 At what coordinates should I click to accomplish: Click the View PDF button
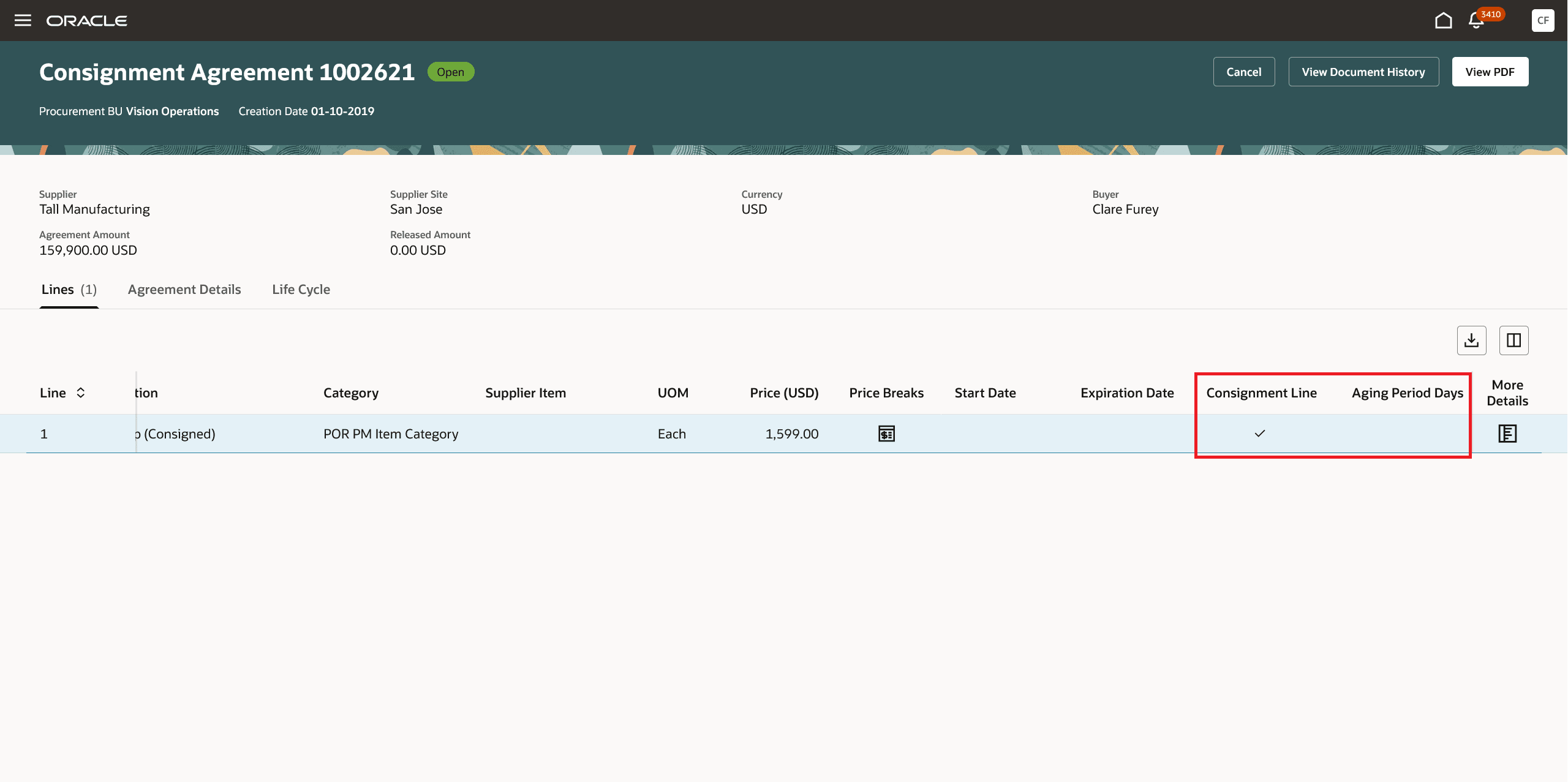(1490, 72)
